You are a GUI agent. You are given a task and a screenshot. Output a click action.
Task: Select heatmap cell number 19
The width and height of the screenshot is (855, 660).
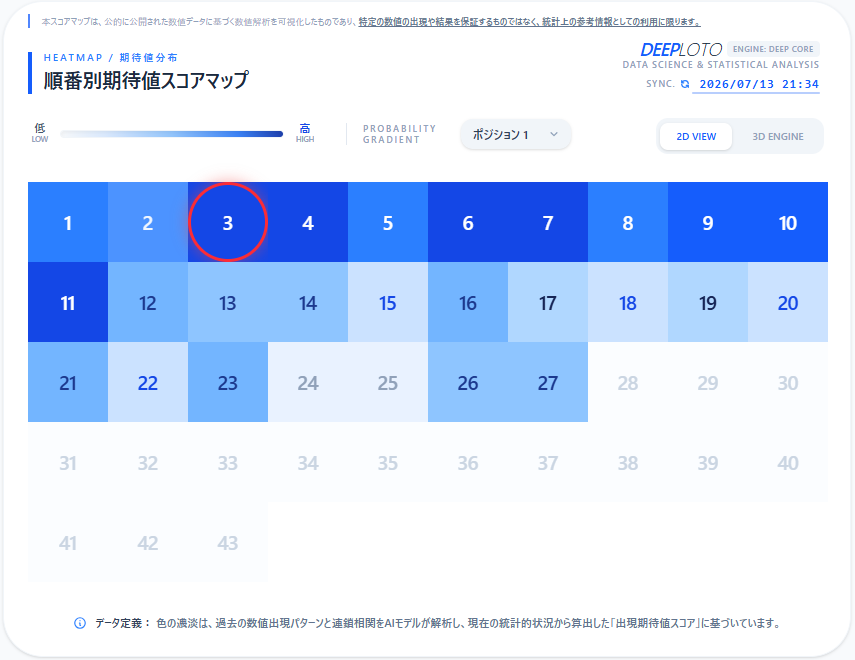[x=708, y=302]
